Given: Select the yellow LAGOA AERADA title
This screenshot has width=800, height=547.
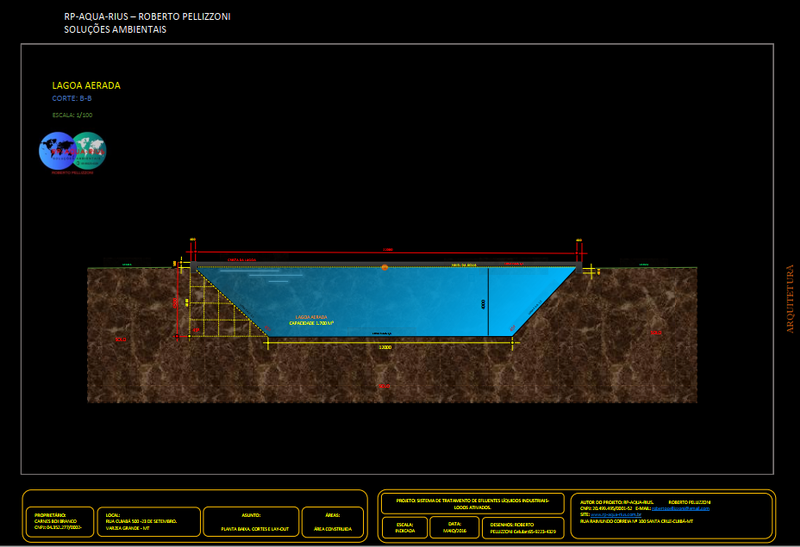Looking at the screenshot, I should click(86, 86).
